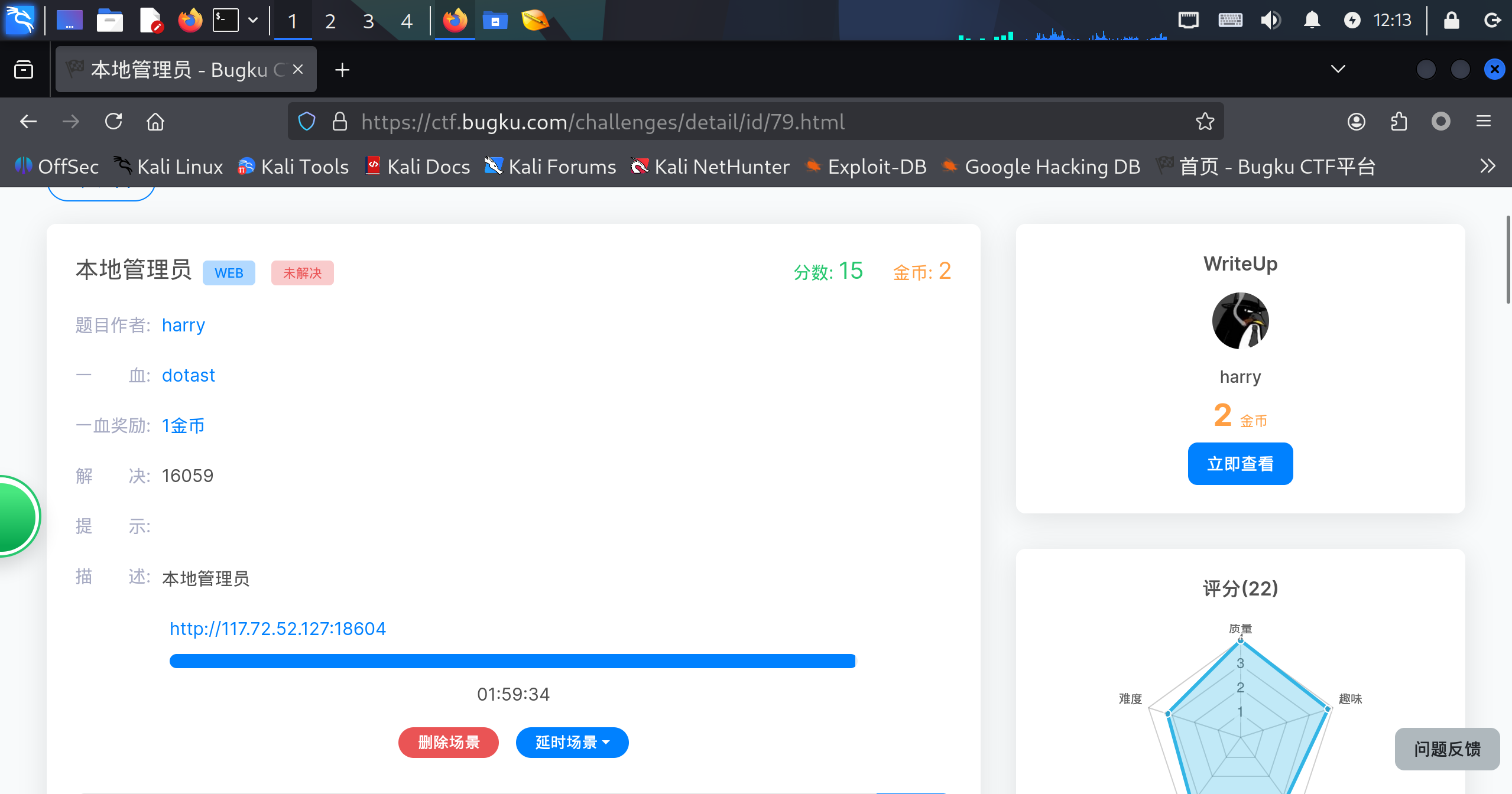Click the volume icon in system tray
The width and height of the screenshot is (1512, 794).
tap(1270, 21)
